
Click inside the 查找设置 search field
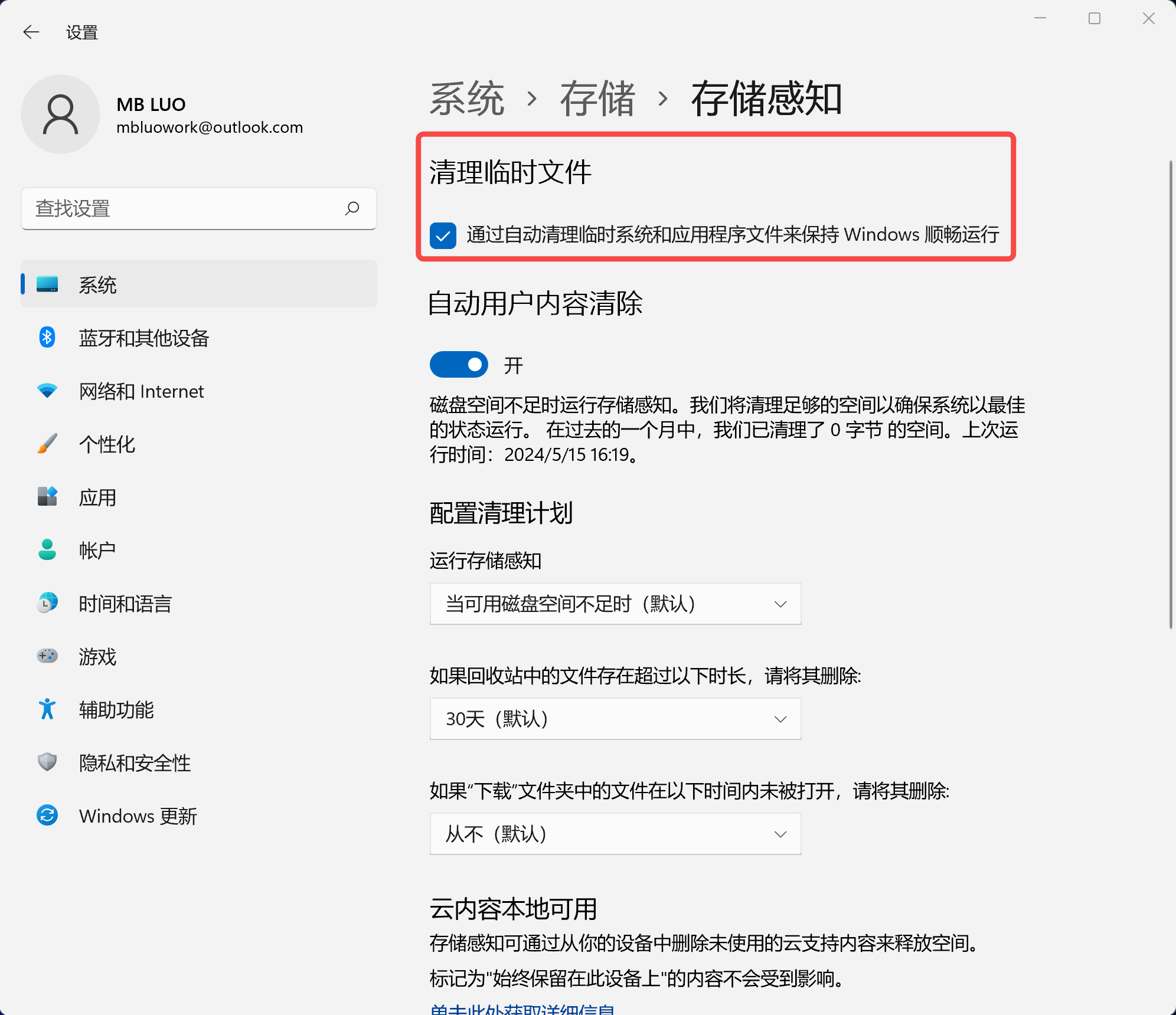[x=177, y=208]
